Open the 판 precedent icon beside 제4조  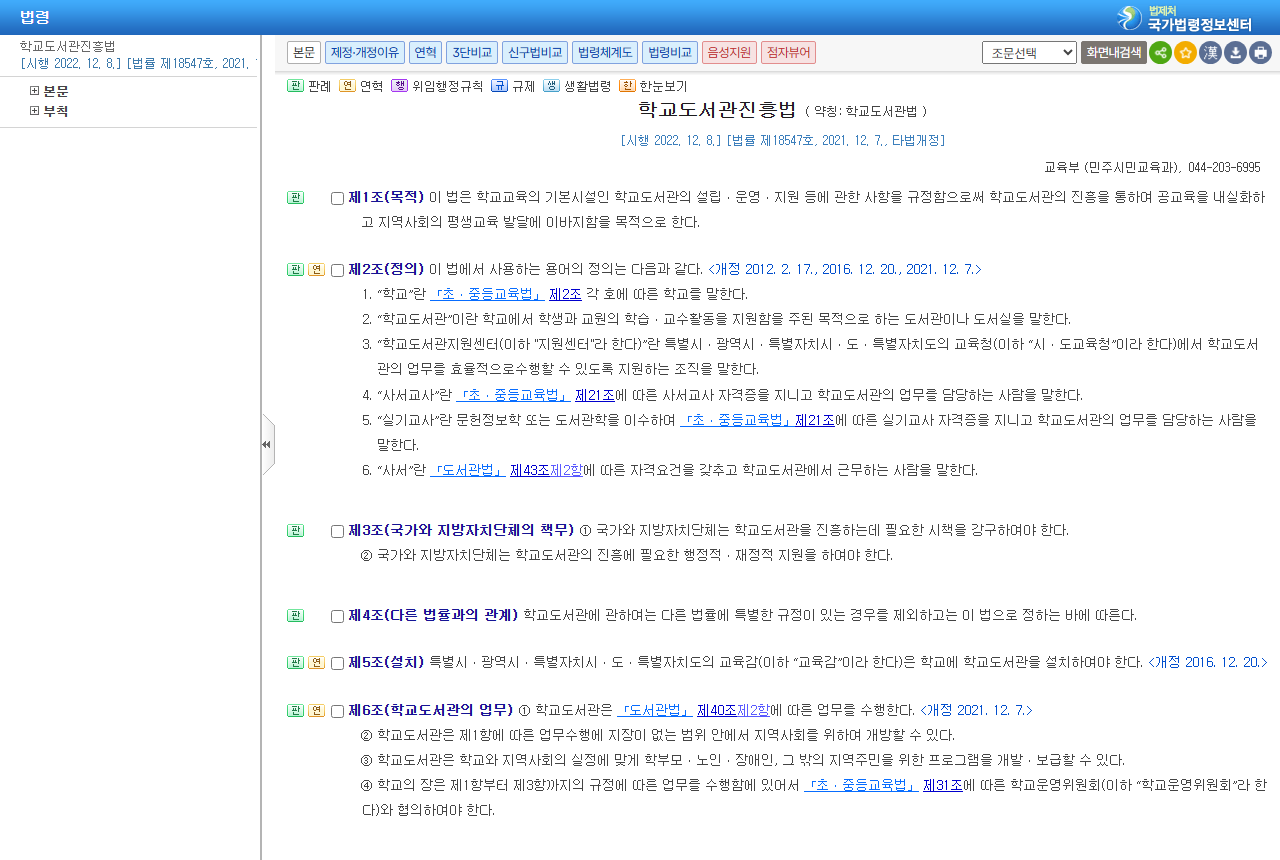pyautogui.click(x=295, y=616)
